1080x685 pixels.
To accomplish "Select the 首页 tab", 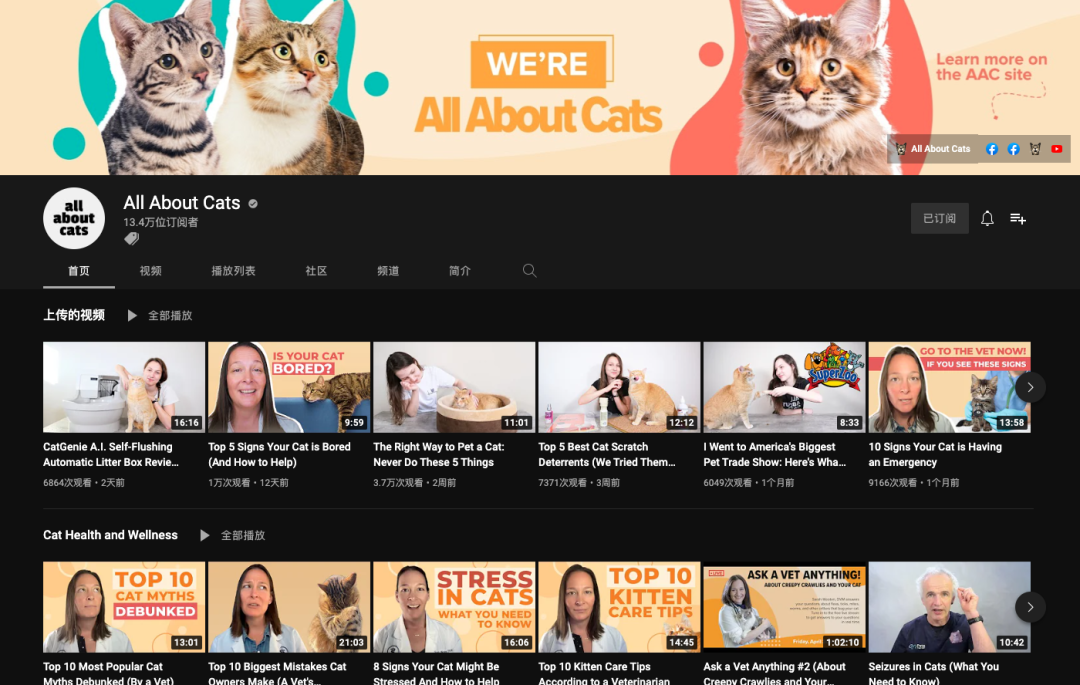I will pos(79,271).
